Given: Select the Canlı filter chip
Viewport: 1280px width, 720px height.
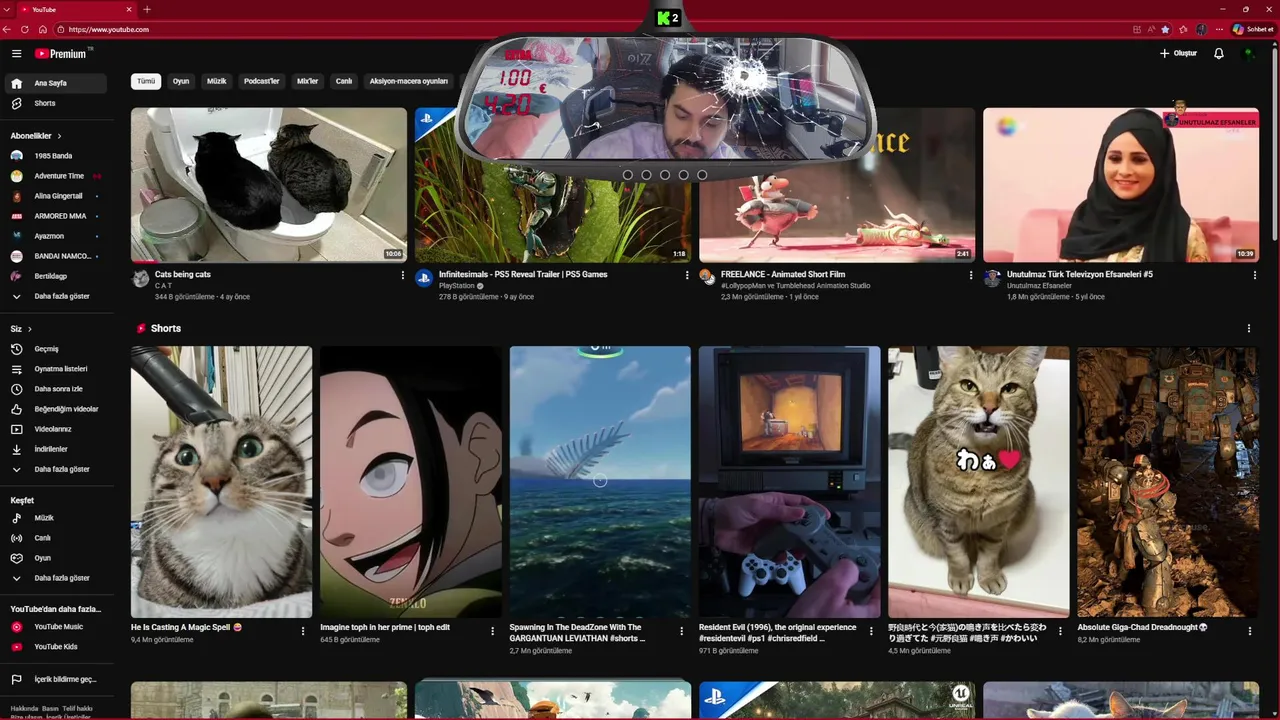Looking at the screenshot, I should click(344, 81).
